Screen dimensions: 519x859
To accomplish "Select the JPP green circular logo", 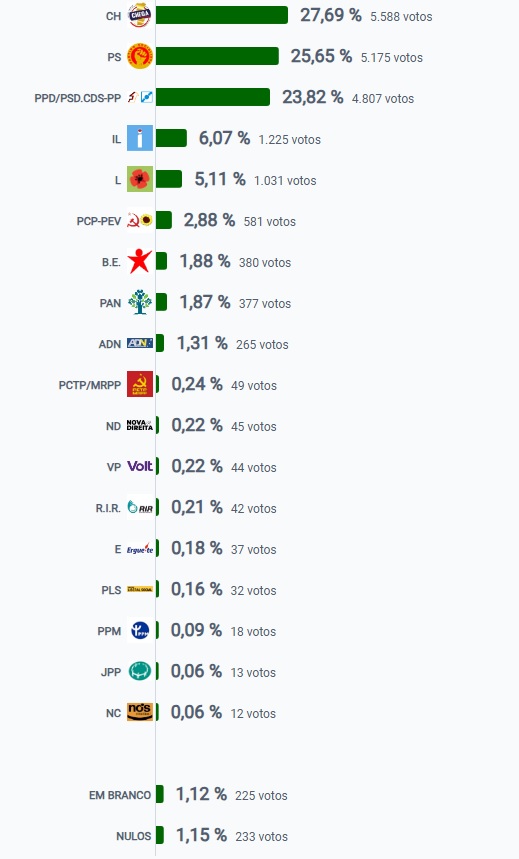I will point(140,671).
